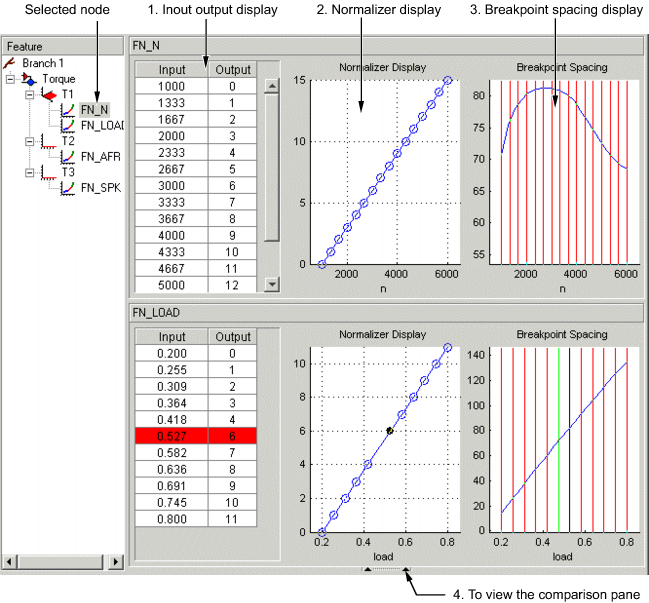Click the T2 table icon
The image size is (649, 603).
click(x=49, y=141)
